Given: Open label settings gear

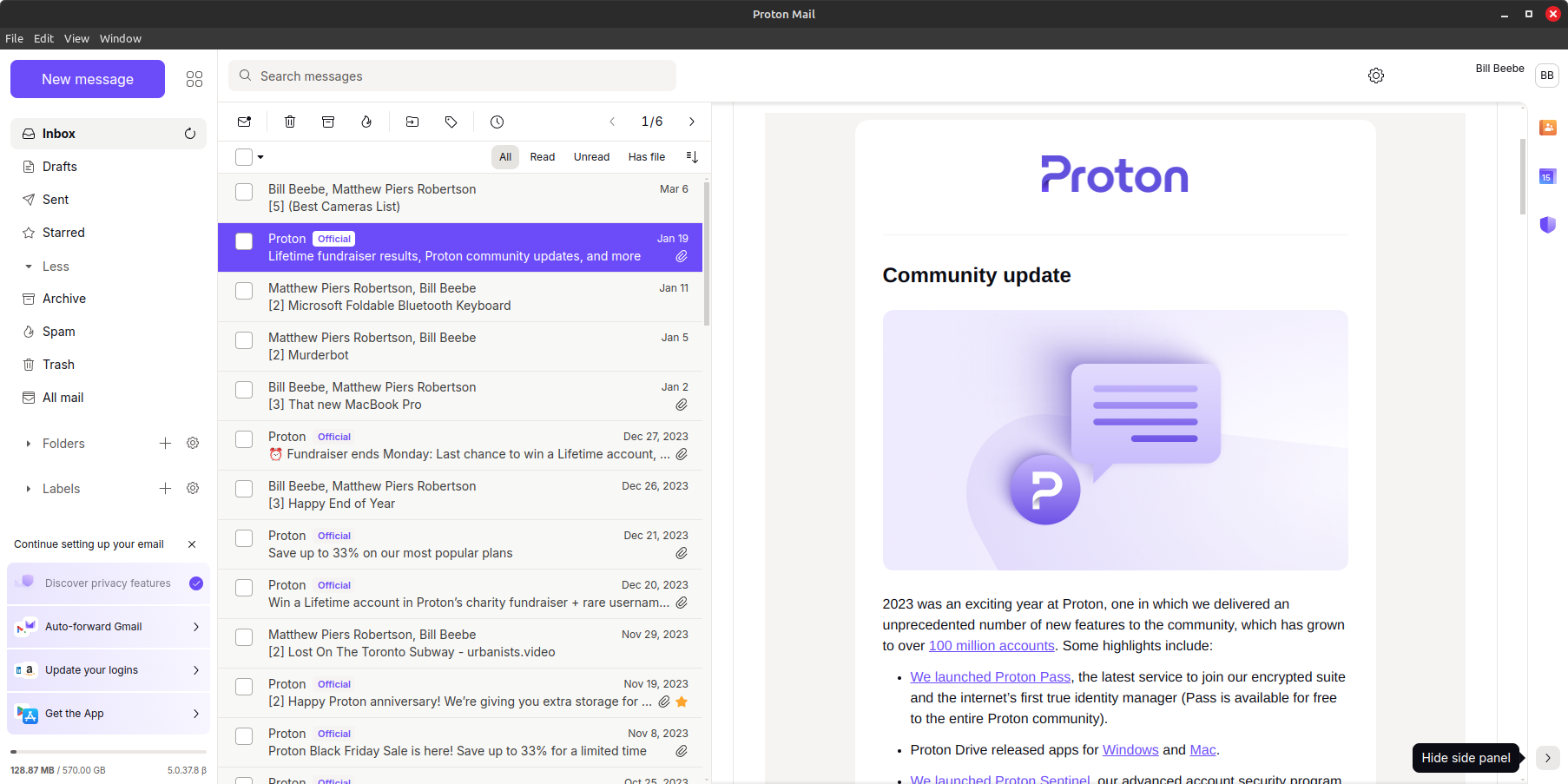Looking at the screenshot, I should coord(193,489).
